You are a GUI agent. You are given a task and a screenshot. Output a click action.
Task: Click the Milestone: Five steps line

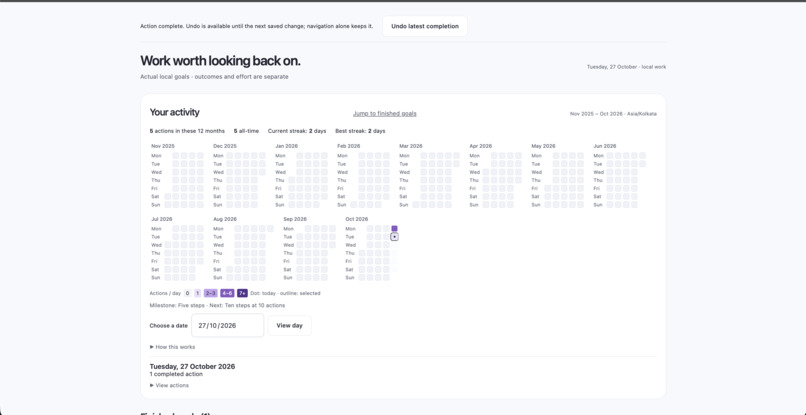217,305
